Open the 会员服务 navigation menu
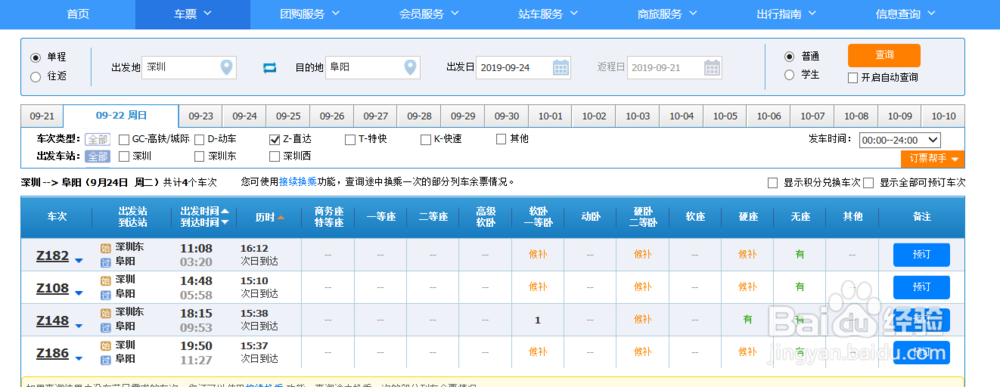 429,14
